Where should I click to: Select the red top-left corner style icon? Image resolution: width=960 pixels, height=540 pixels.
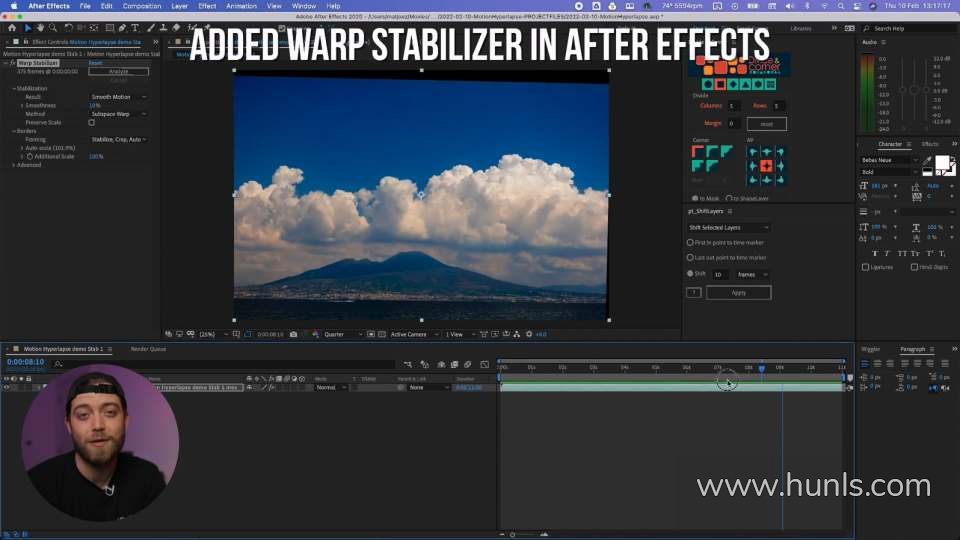[697, 151]
